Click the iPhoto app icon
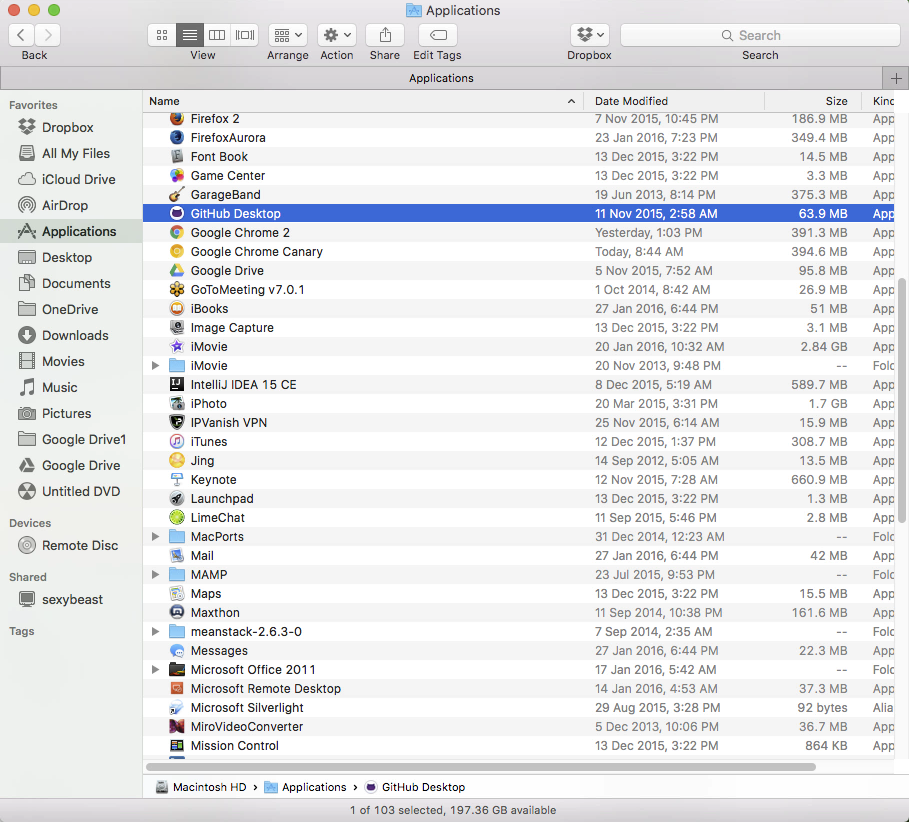 (x=177, y=404)
